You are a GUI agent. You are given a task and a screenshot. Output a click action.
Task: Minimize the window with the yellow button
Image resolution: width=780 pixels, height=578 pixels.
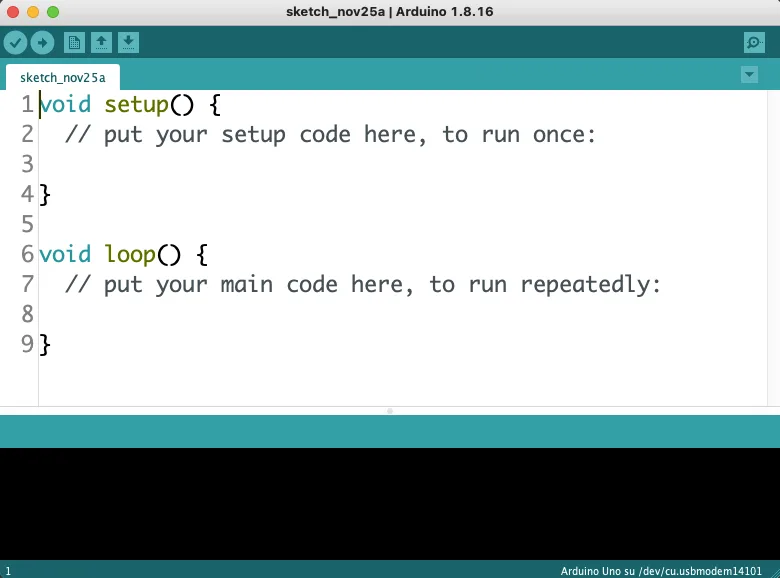[x=33, y=12]
